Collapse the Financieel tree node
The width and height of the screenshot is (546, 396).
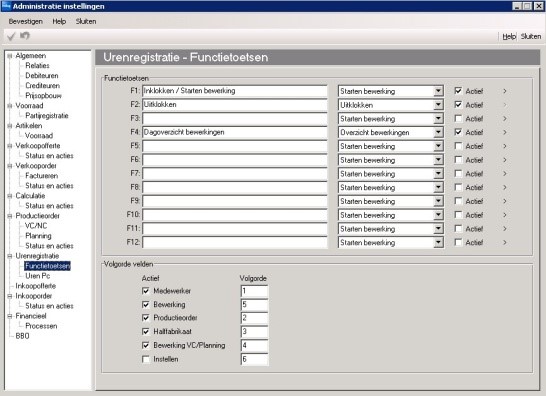click(10, 316)
